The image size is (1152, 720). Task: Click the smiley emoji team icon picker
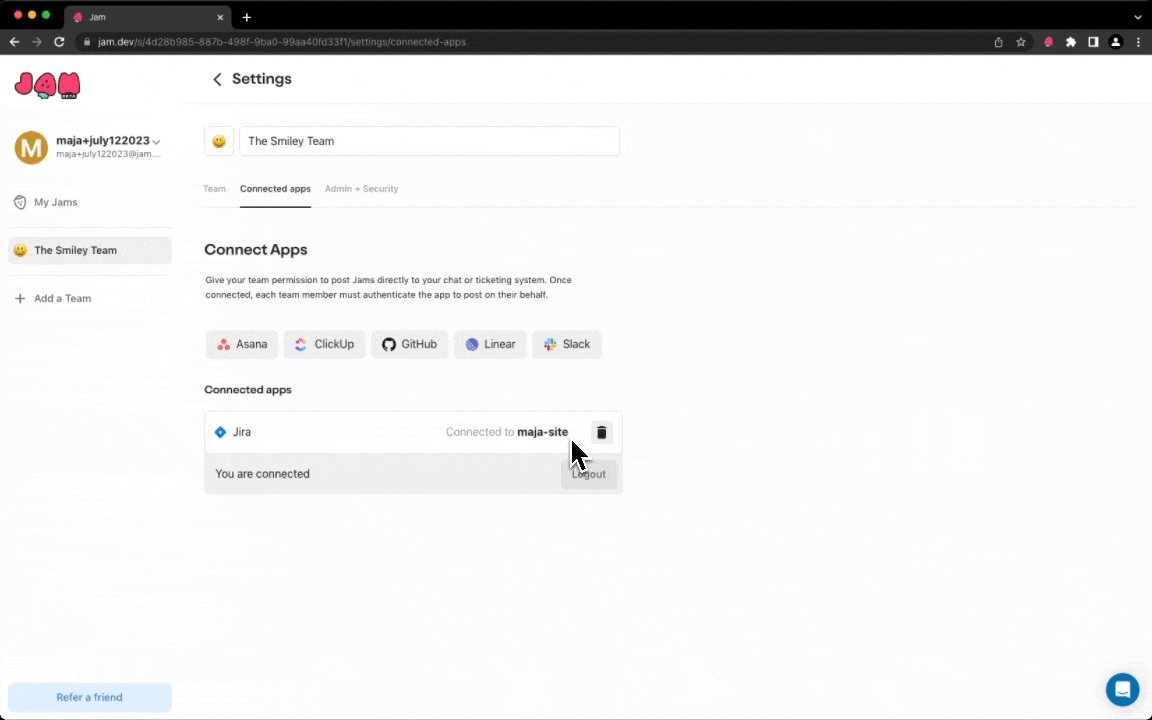coord(219,141)
